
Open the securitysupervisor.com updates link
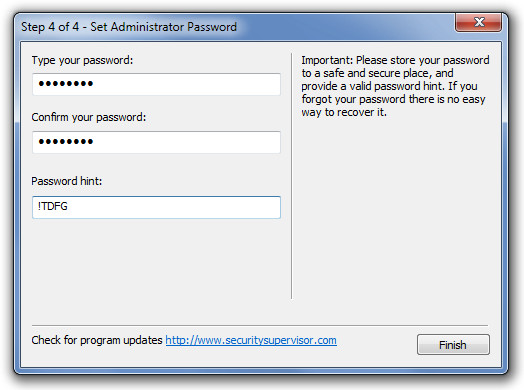(251, 340)
